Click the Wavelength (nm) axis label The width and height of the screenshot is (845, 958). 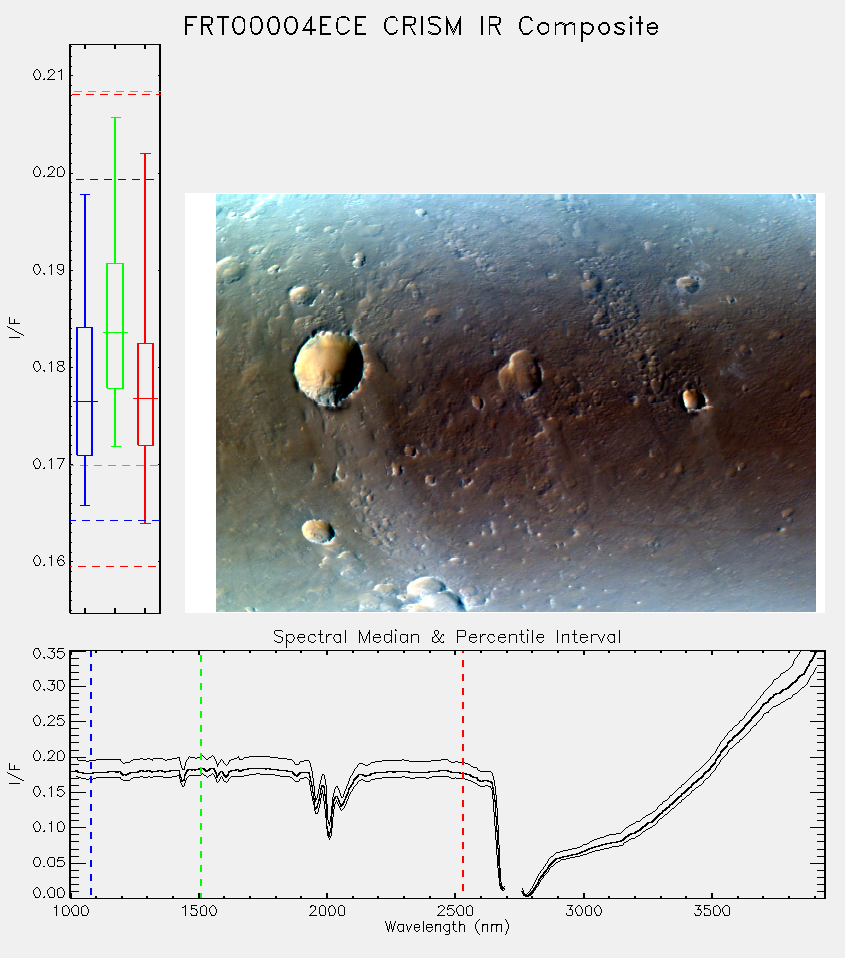[447, 927]
